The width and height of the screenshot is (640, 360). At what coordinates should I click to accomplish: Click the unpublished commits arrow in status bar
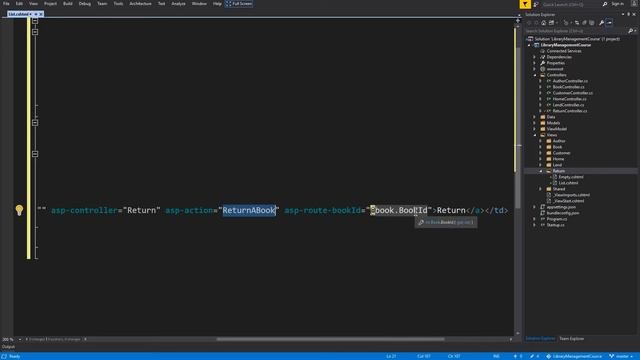click(x=515, y=356)
